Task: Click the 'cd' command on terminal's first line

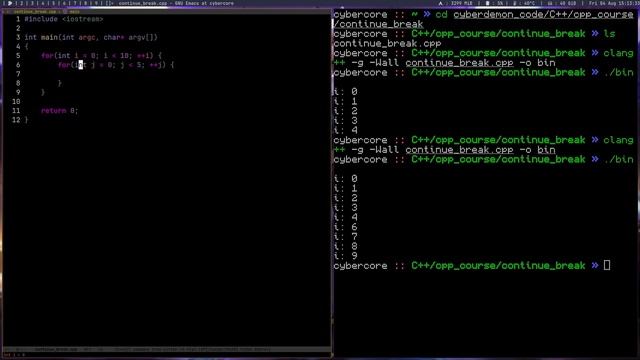Action: point(441,15)
